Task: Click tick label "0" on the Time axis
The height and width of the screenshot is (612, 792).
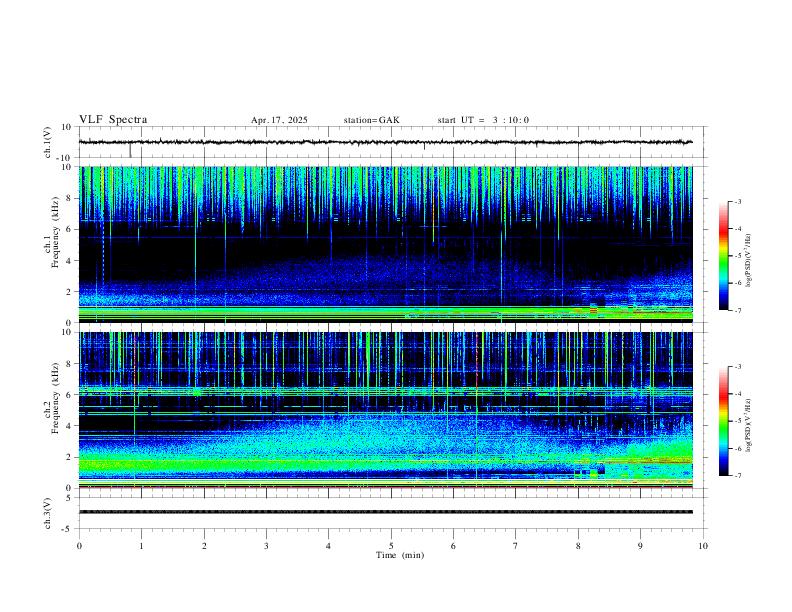Action: [x=79, y=546]
